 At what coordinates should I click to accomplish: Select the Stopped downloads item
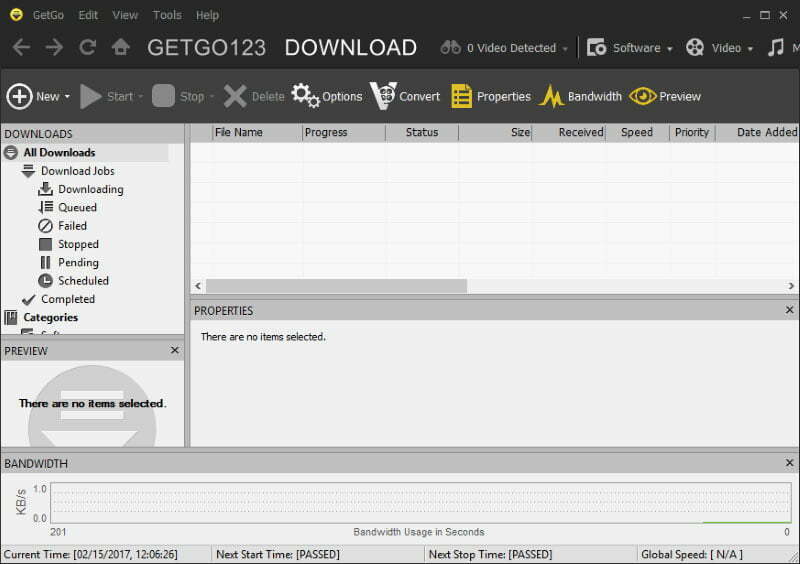[x=78, y=244]
